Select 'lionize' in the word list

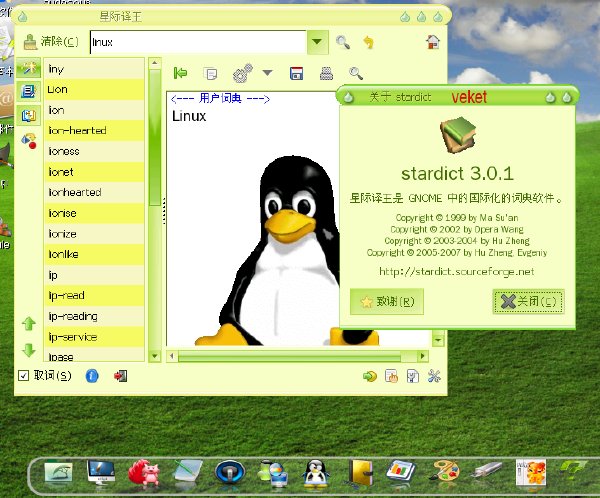pyautogui.click(x=94, y=234)
